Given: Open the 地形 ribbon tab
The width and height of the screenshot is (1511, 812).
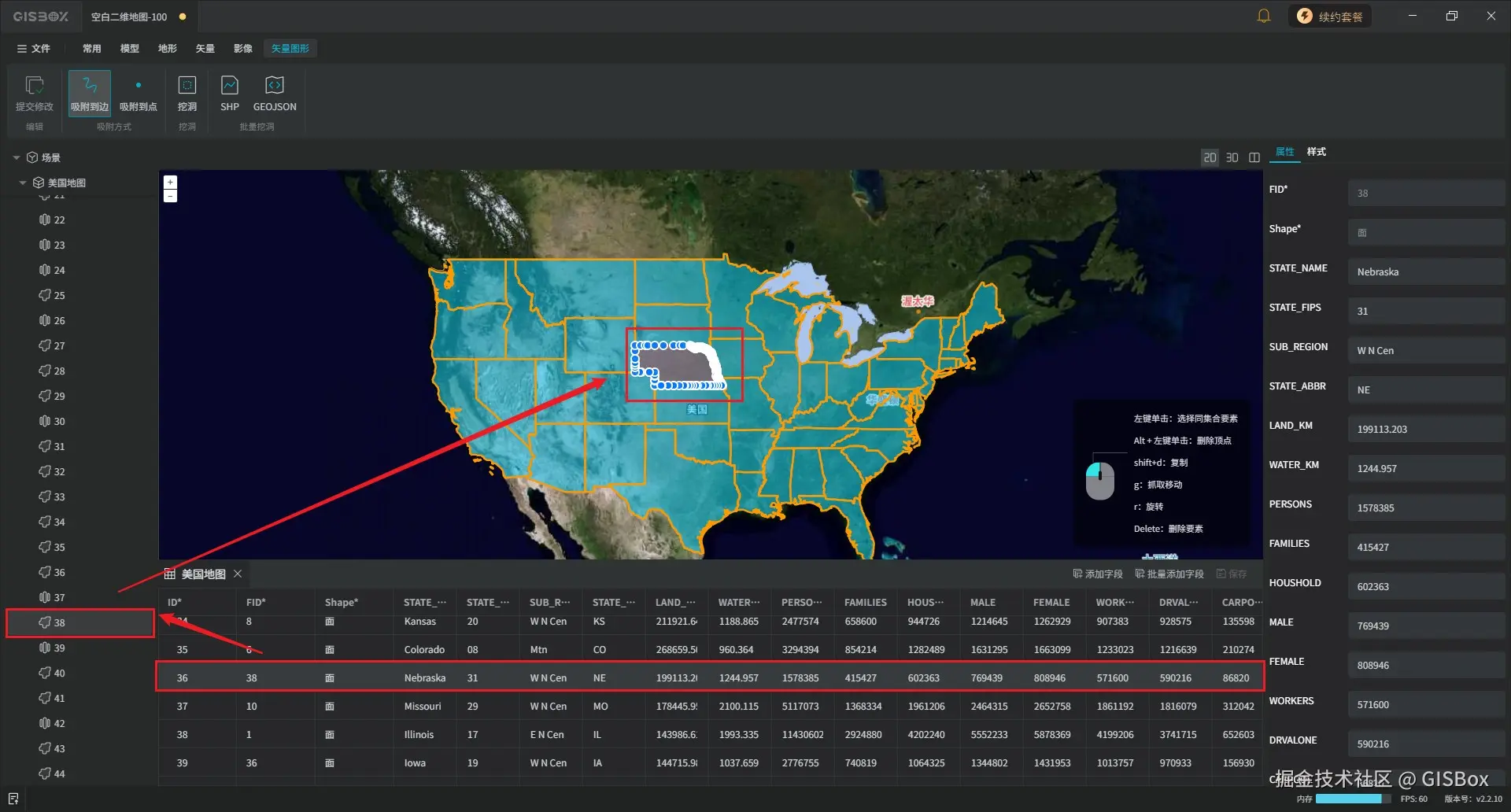Looking at the screenshot, I should tap(168, 49).
